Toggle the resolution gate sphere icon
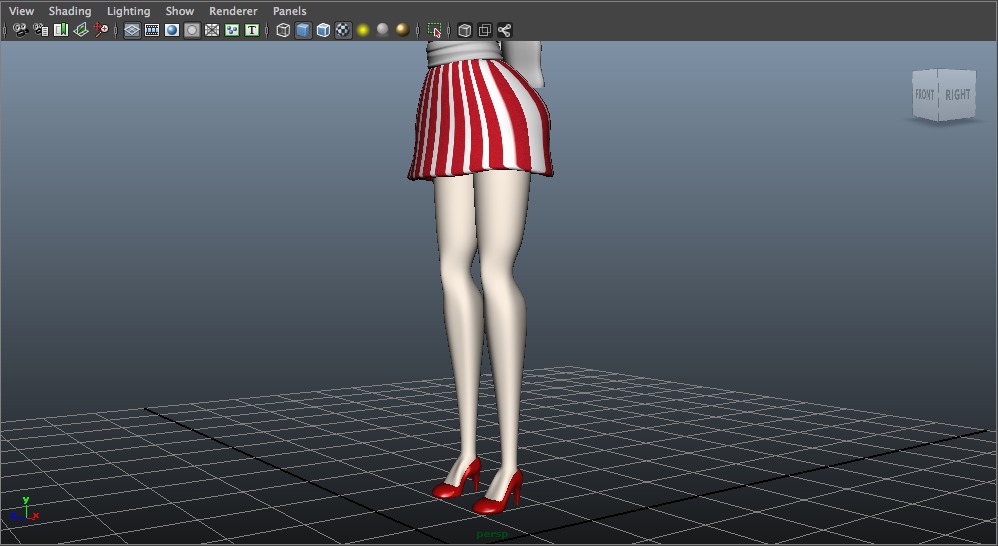 [172, 30]
